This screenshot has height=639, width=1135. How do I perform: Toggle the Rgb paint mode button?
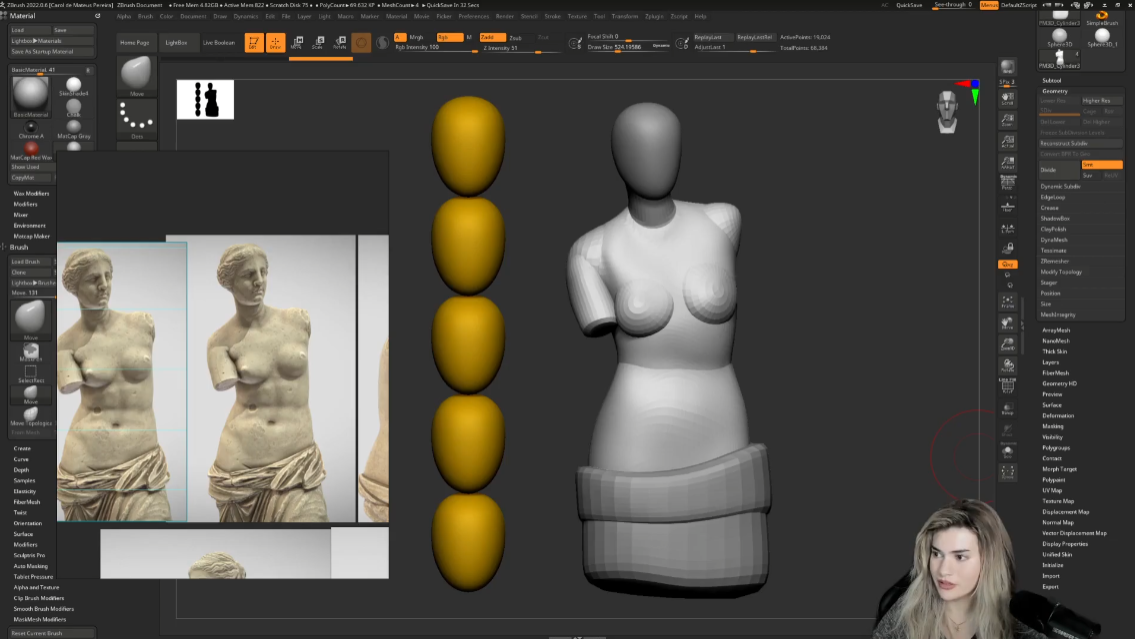(x=450, y=37)
